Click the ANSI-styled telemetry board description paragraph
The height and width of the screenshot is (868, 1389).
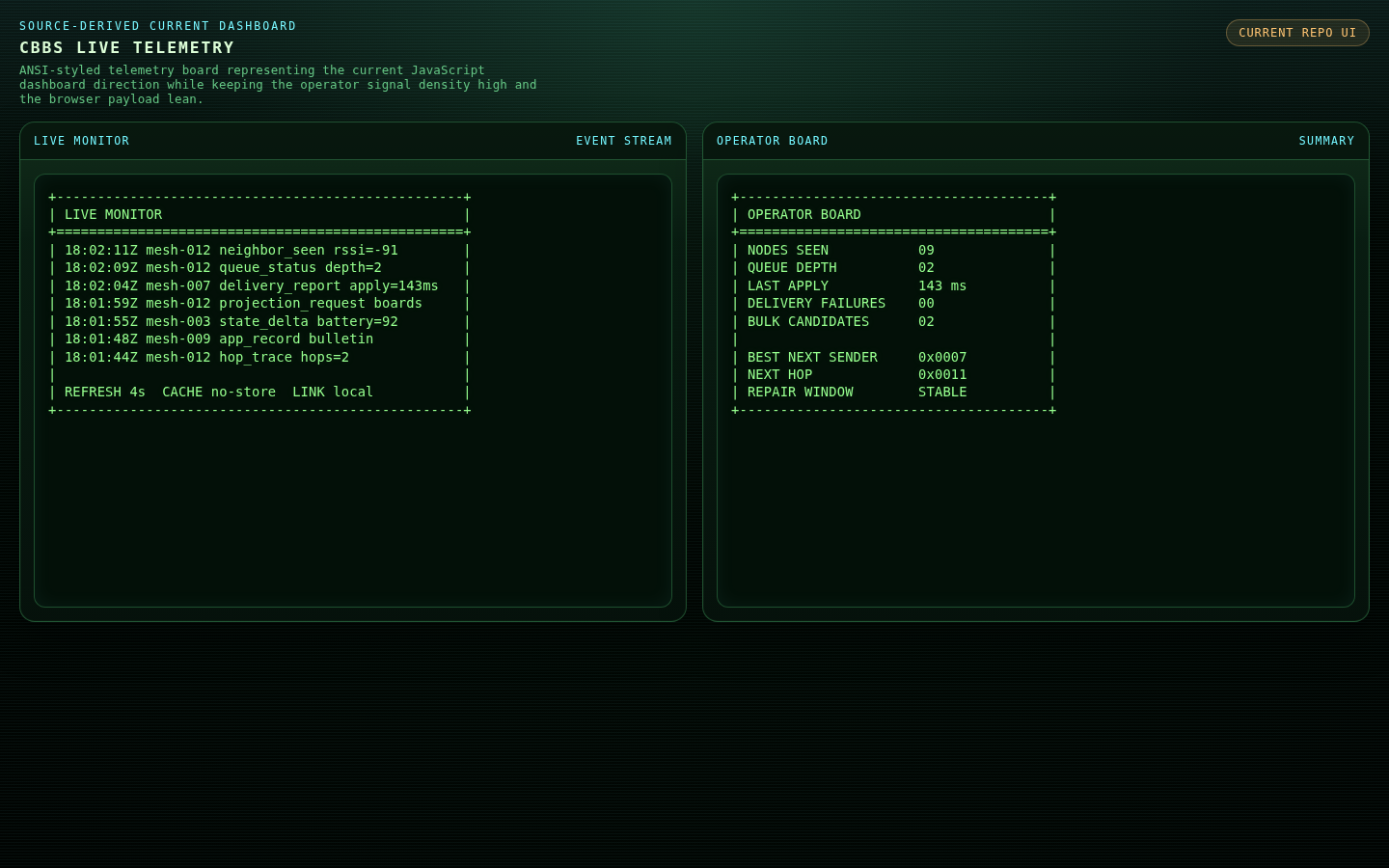click(x=278, y=85)
